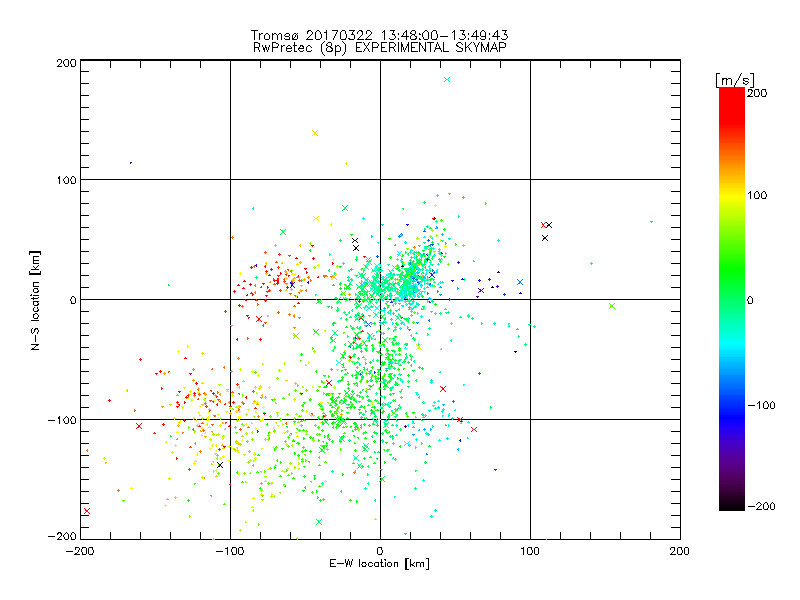
Task: Click the '100' tick label on the N-S axis
Action: tap(66, 180)
